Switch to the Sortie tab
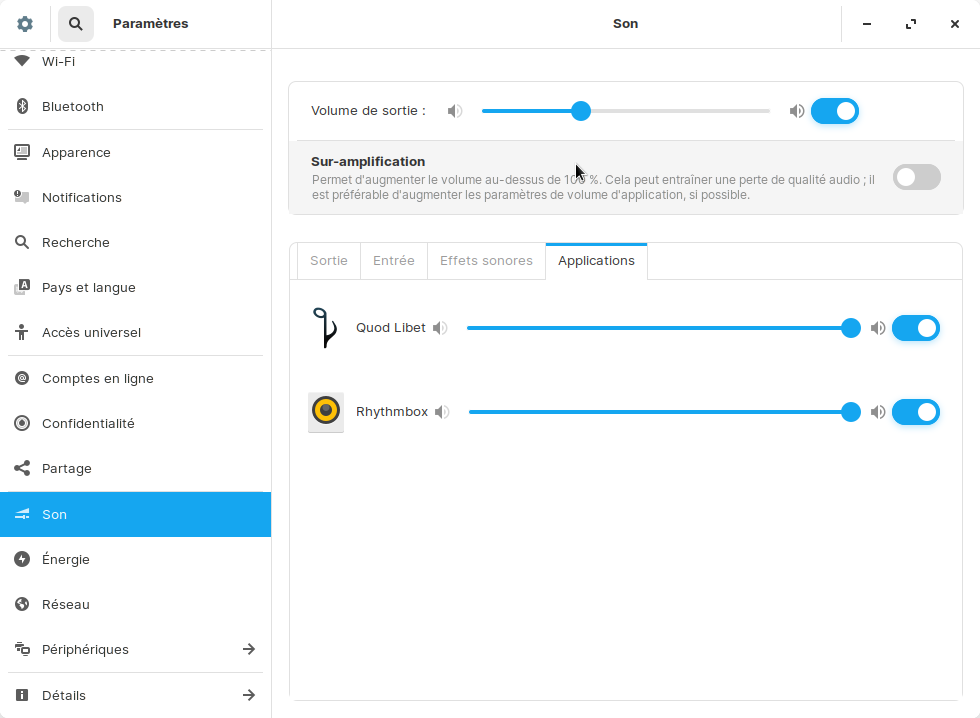Screen dimensions: 980x718 pos(329,261)
